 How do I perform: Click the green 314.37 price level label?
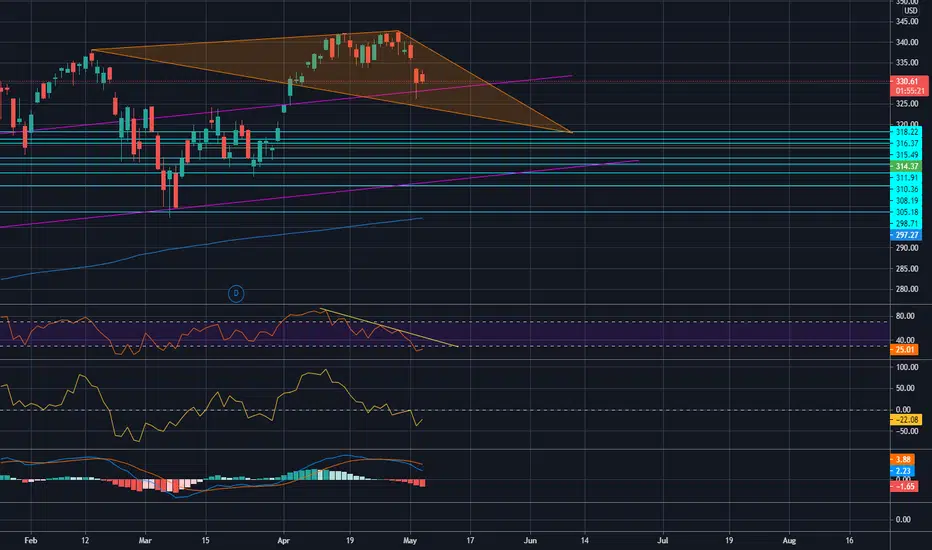pos(906,166)
